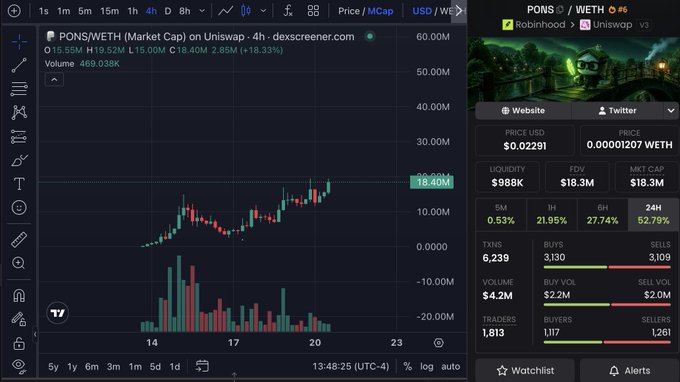
Task: Select the 1H stats period tab
Action: click(552, 215)
